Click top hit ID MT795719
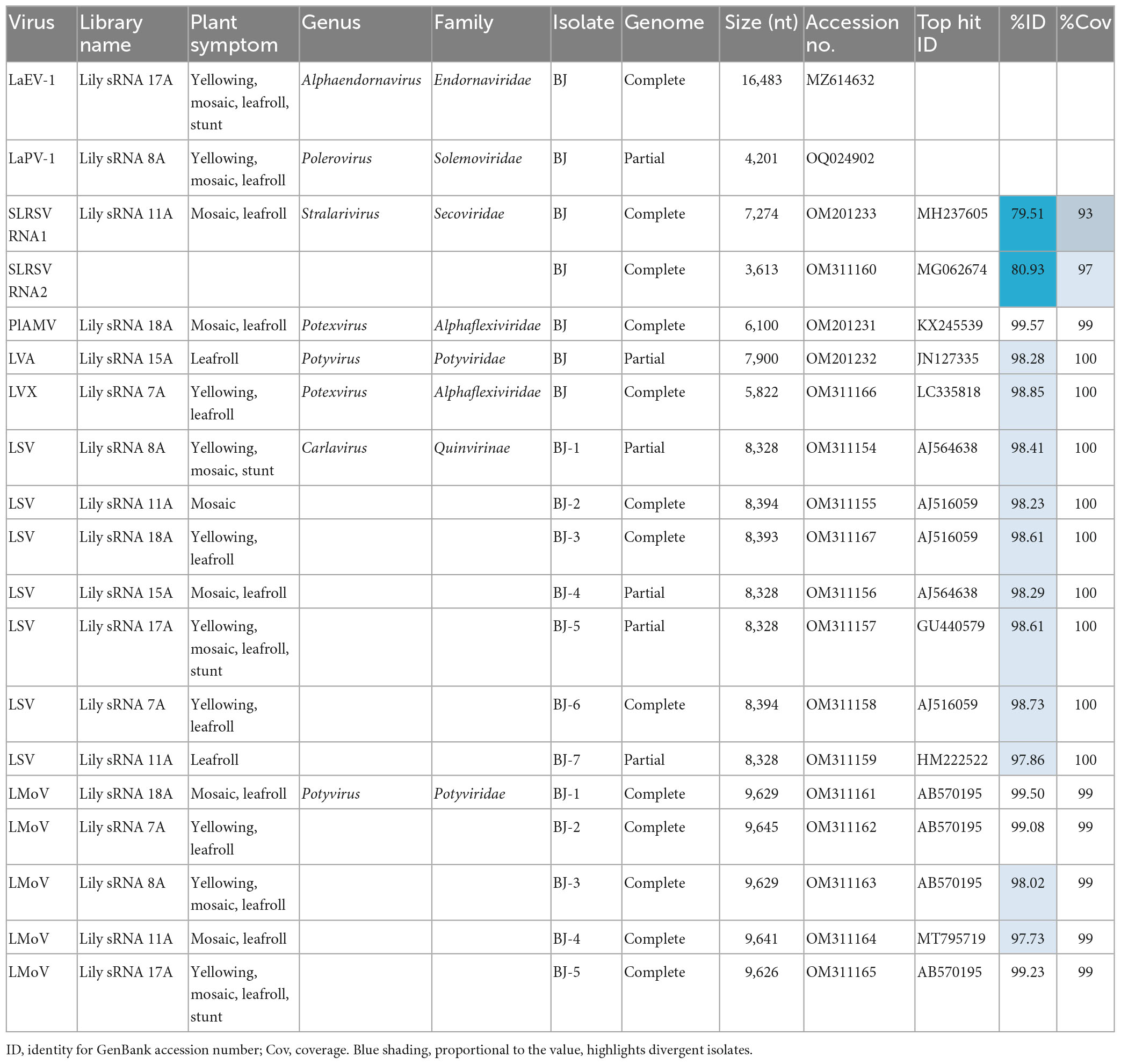 (951, 939)
